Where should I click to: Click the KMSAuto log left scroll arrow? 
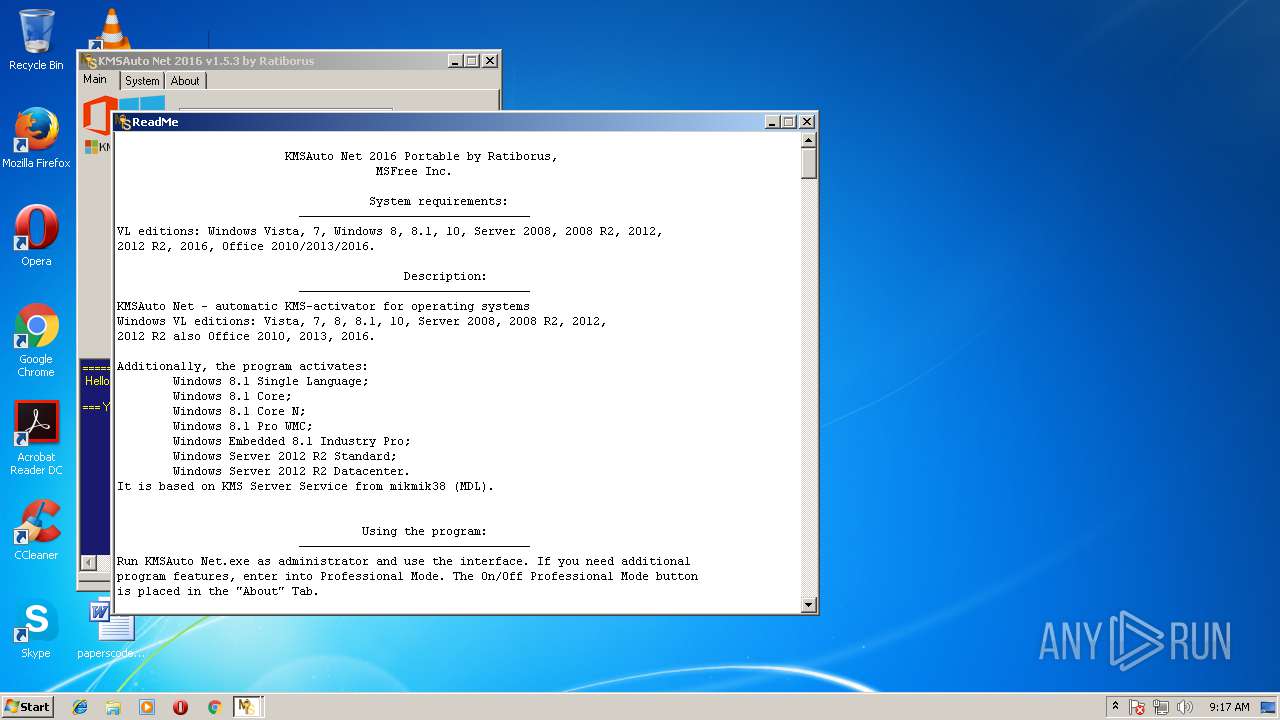[88, 563]
